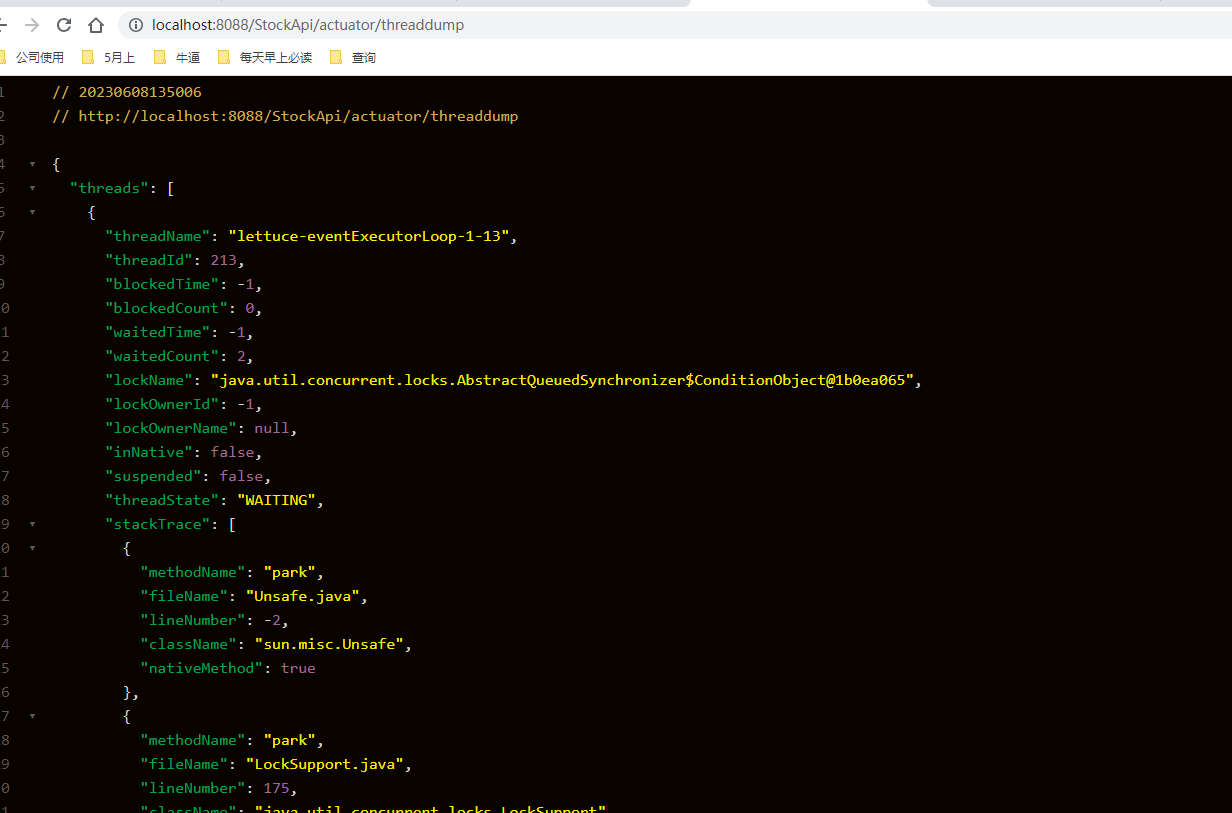
Task: Click the threadId value 213
Action: point(223,260)
